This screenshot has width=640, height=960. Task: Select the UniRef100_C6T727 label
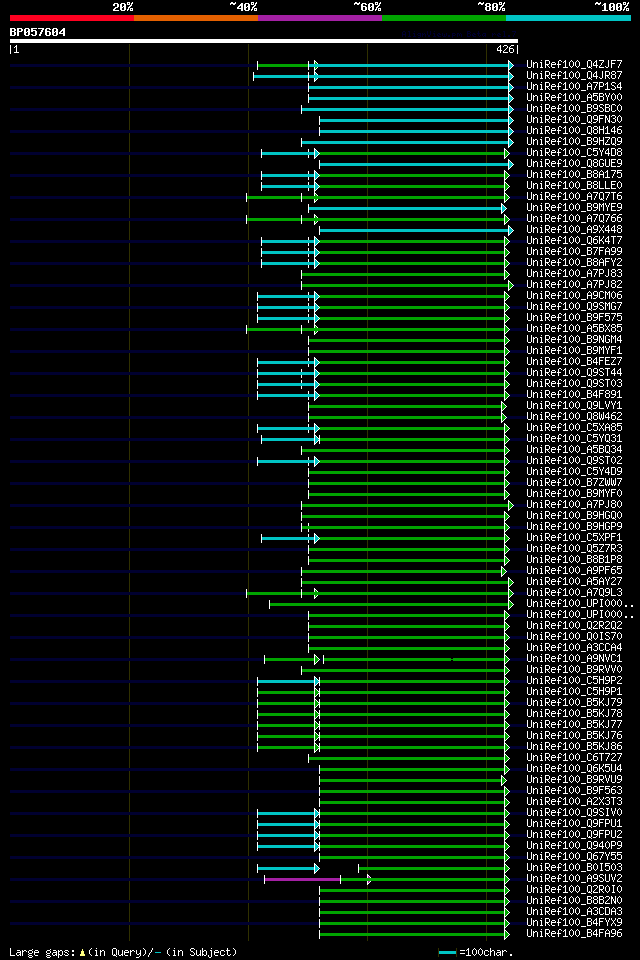coord(574,759)
